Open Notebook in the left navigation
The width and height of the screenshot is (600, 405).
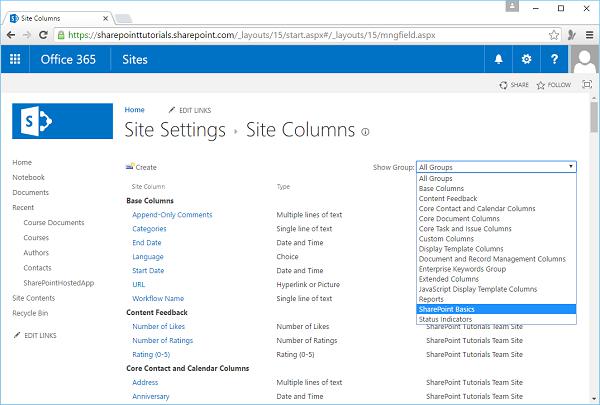click(28, 177)
